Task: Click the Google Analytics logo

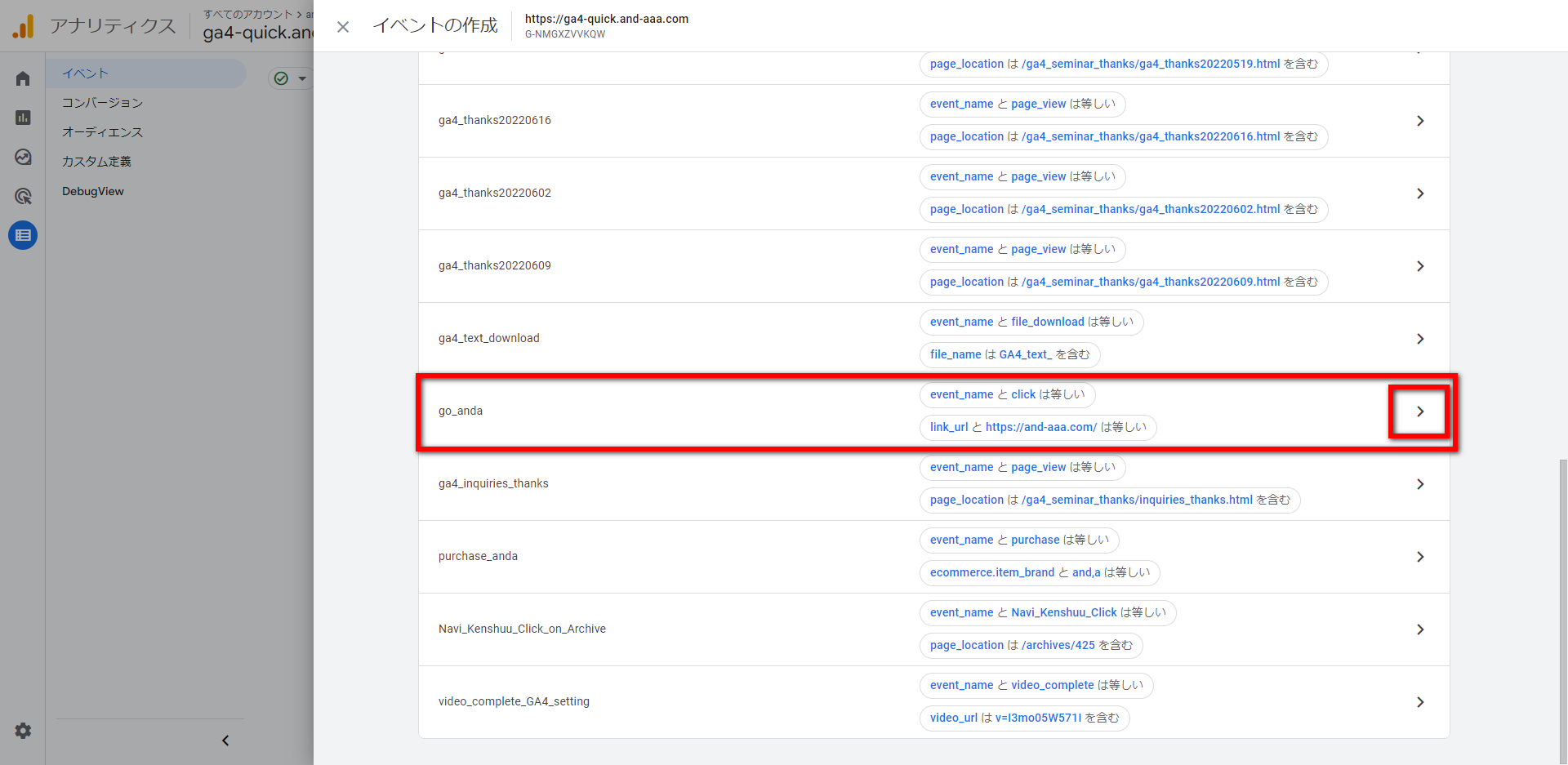Action: coord(24,26)
